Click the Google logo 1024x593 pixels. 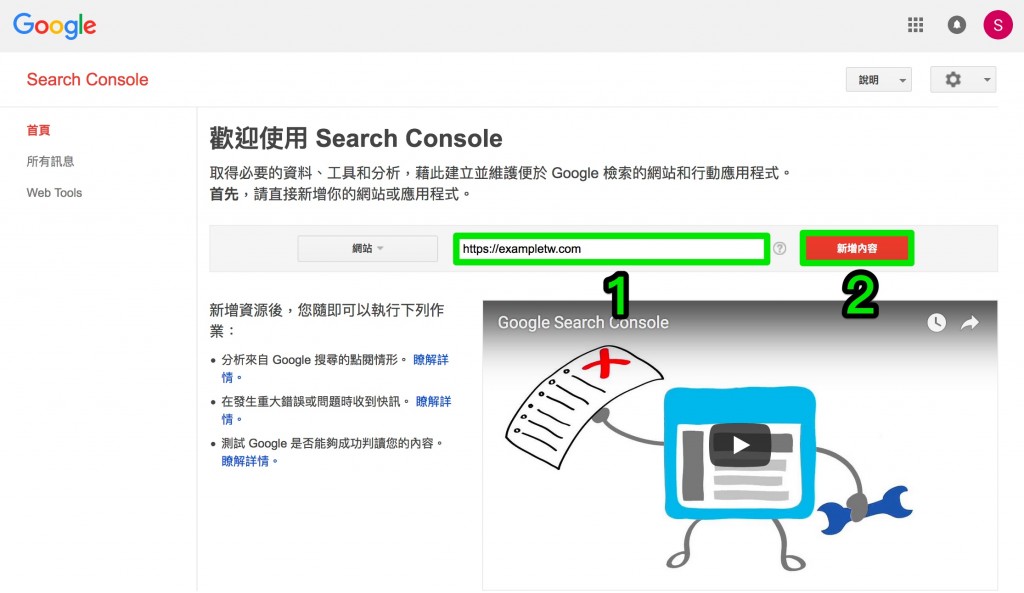coord(55,25)
